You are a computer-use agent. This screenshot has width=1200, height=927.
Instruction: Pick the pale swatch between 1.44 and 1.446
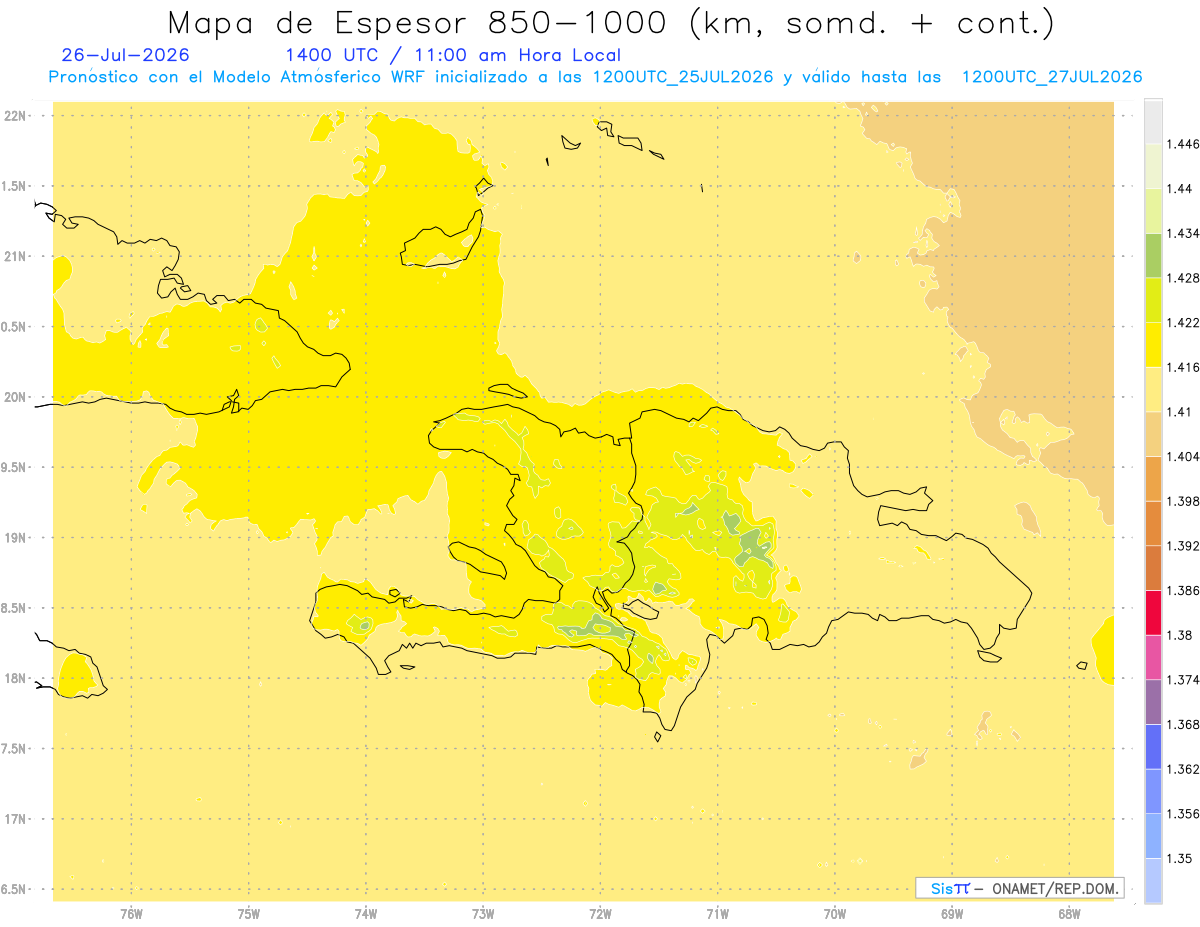(x=1153, y=166)
